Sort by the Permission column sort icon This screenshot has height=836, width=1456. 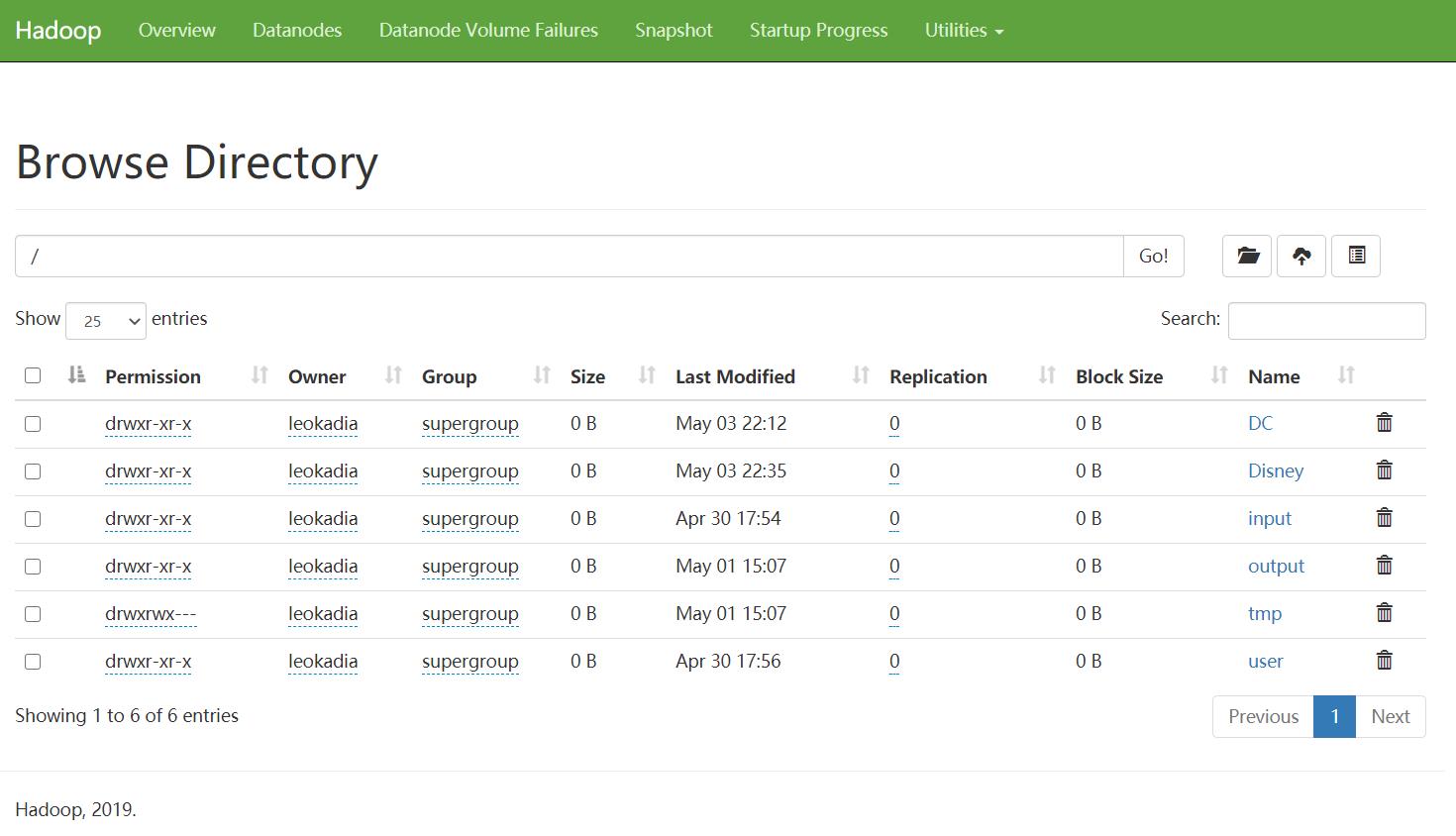click(x=260, y=375)
